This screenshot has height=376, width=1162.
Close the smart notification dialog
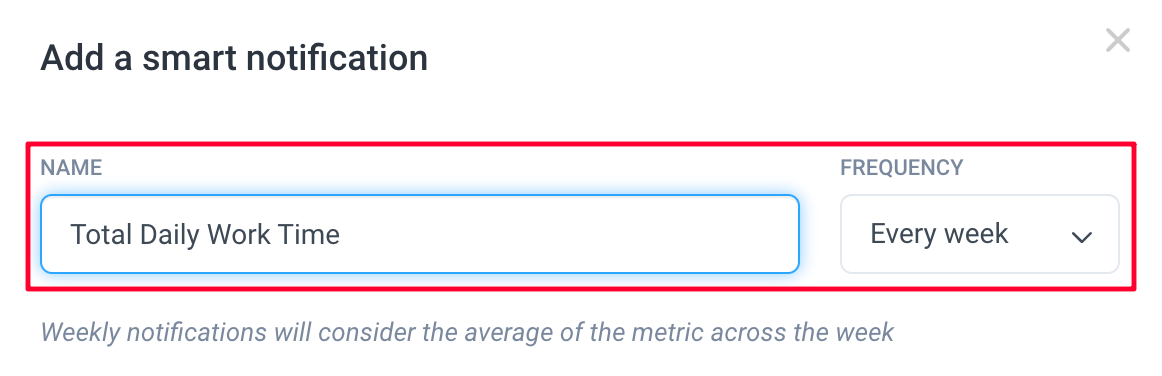[1118, 41]
